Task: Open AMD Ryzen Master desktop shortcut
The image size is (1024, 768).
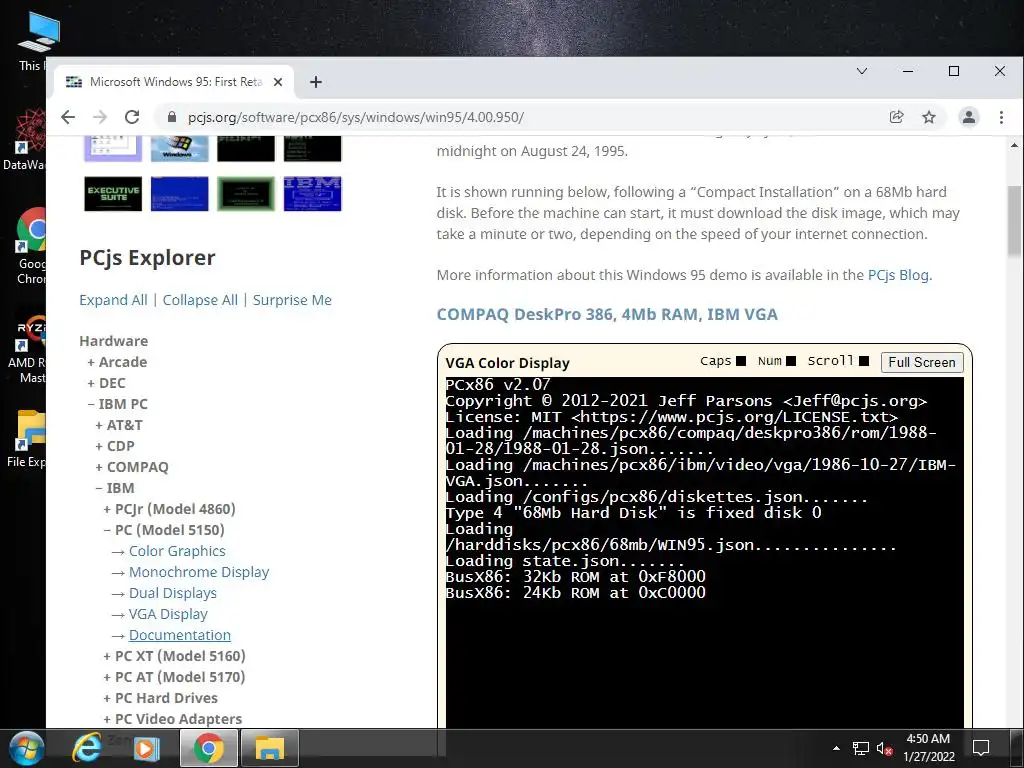Action: click(x=27, y=349)
